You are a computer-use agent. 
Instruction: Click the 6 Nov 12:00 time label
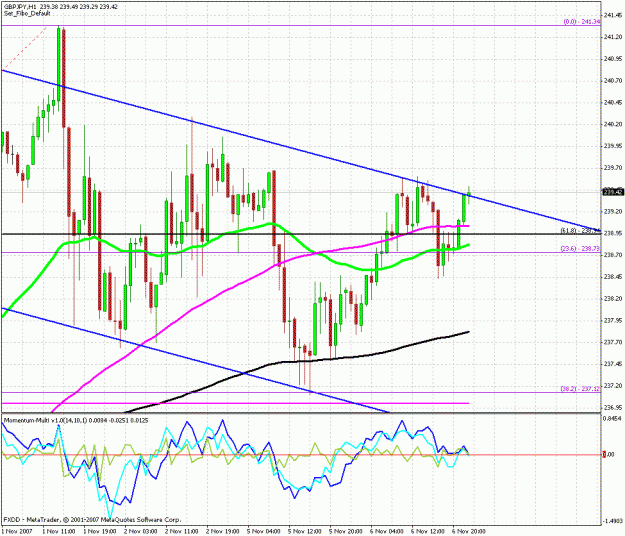[428, 531]
